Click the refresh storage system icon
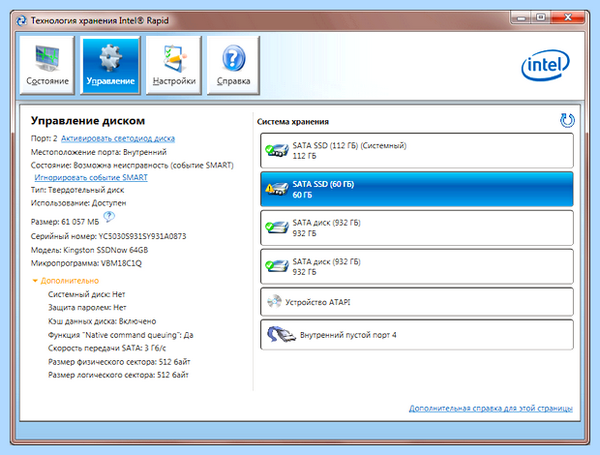600x455 pixels. [x=567, y=121]
